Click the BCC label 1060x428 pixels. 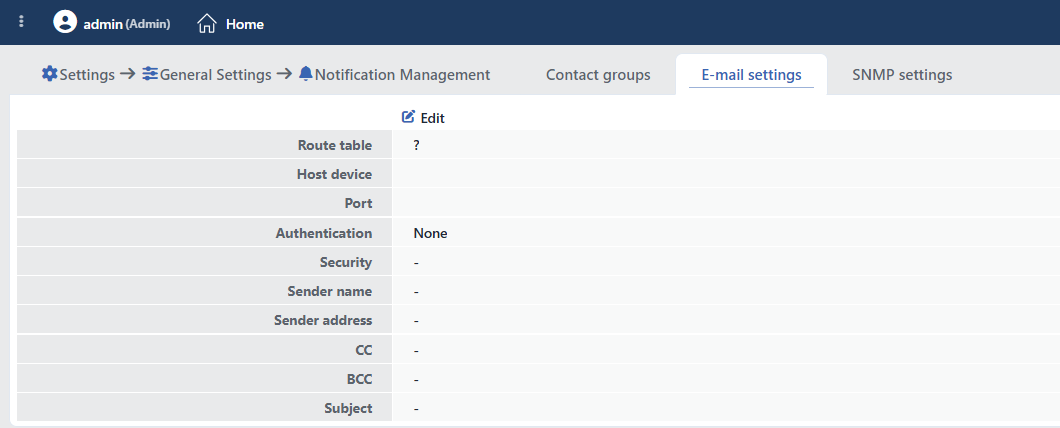[359, 379]
